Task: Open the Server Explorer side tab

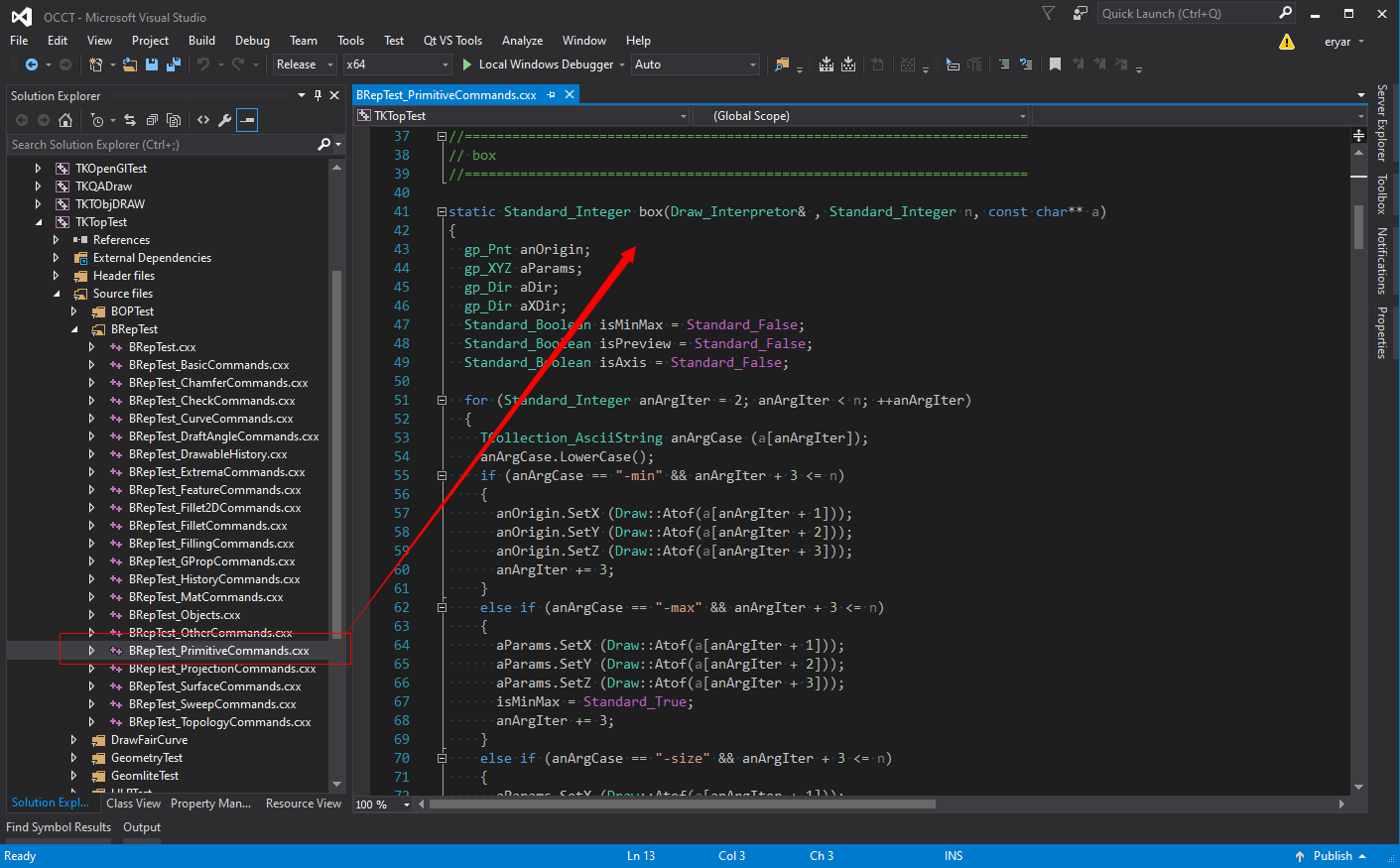Action: pyautogui.click(x=1380, y=123)
